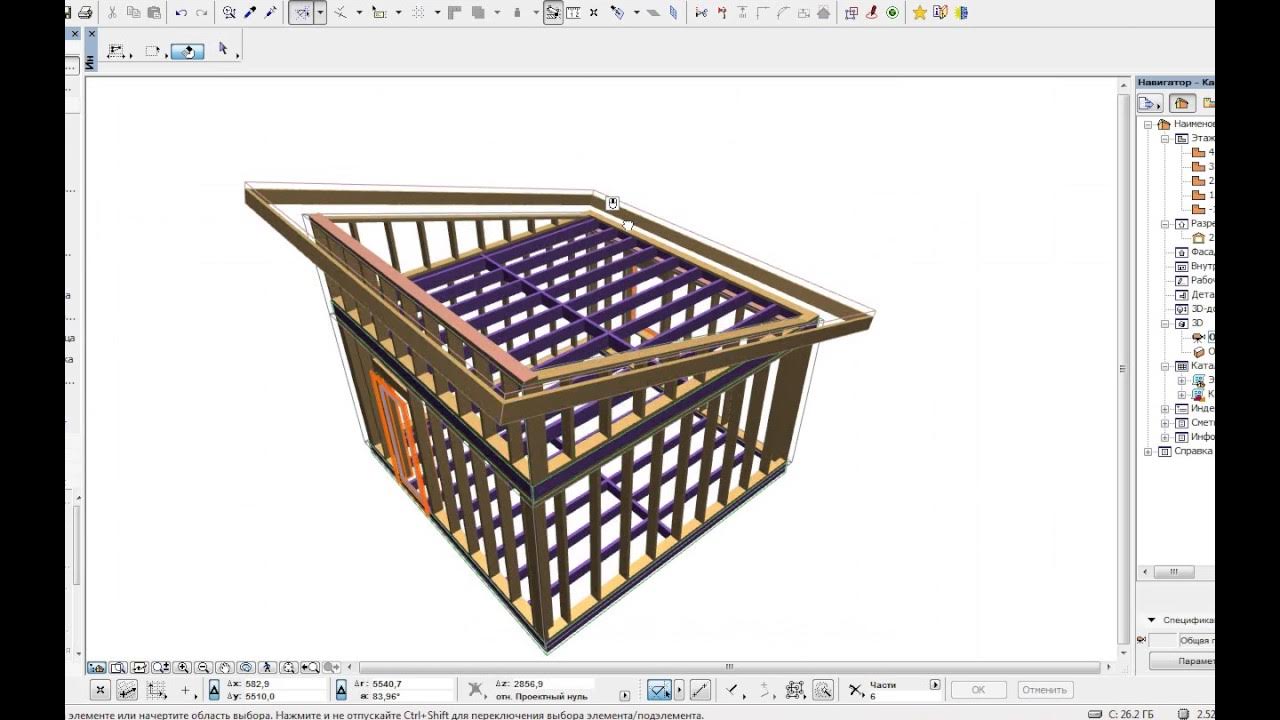1280x720 pixels.
Task: Click the horizontal scrollbar under 3D view
Action: (x=729, y=667)
